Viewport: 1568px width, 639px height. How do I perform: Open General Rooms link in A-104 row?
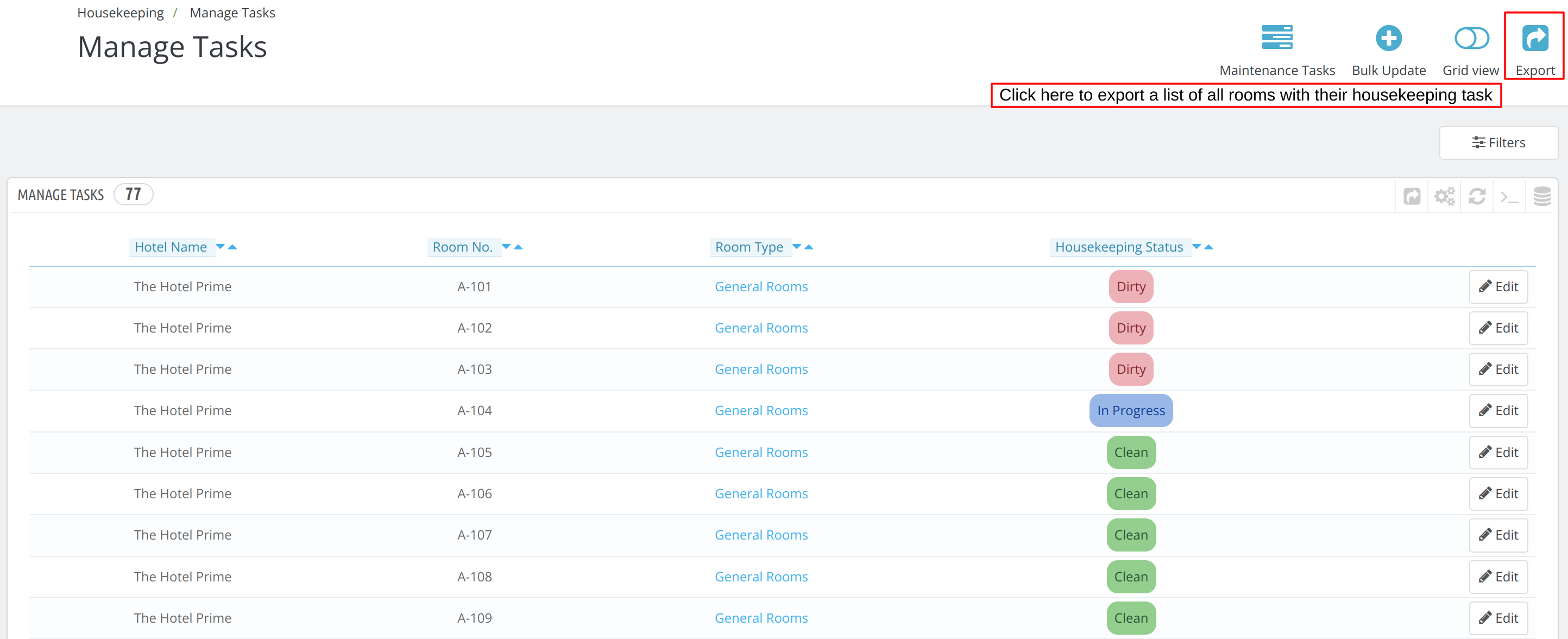point(761,411)
